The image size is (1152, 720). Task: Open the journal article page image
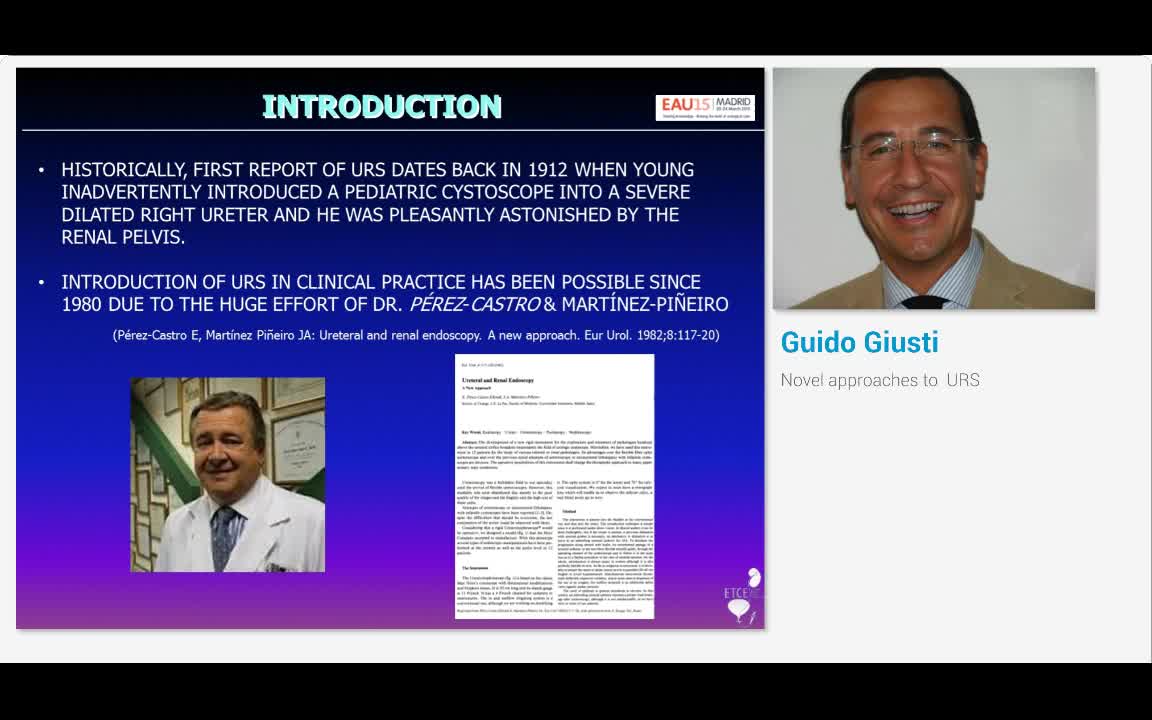[x=554, y=486]
